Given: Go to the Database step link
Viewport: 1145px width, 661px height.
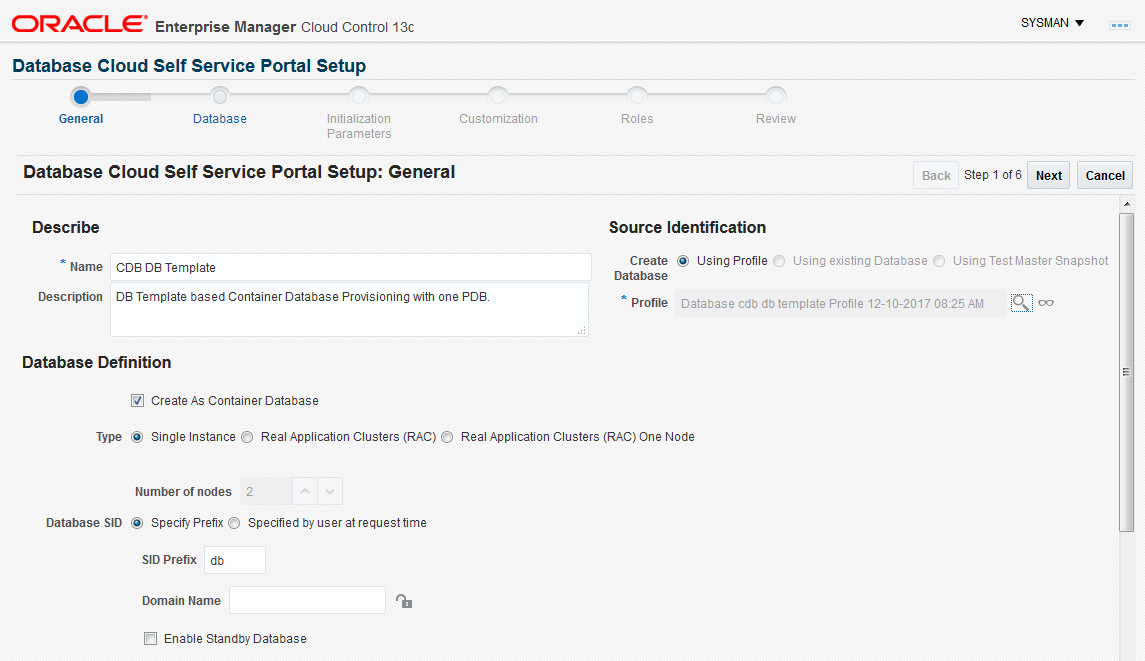Looking at the screenshot, I should pyautogui.click(x=220, y=119).
